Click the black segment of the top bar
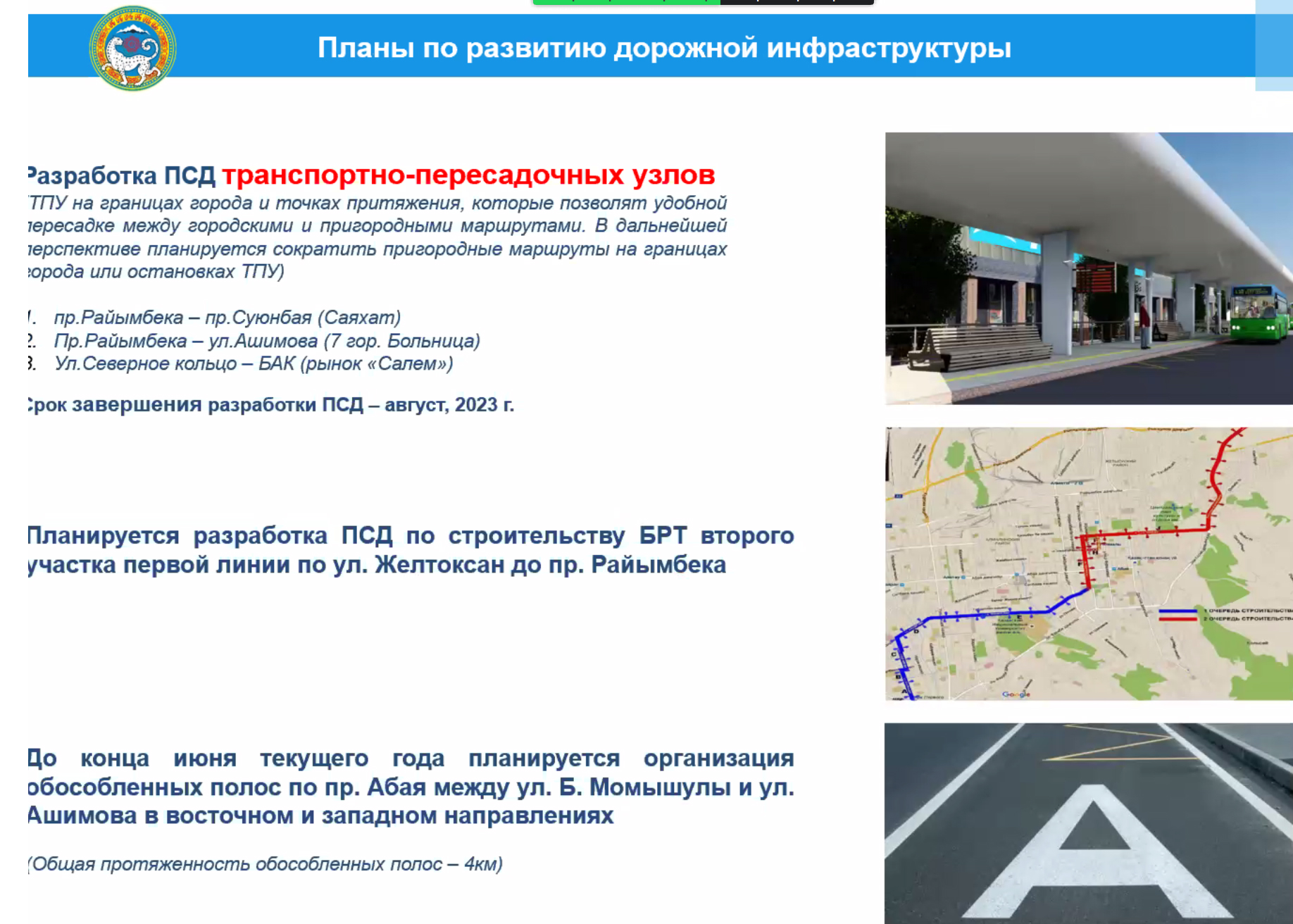 [797, 2]
